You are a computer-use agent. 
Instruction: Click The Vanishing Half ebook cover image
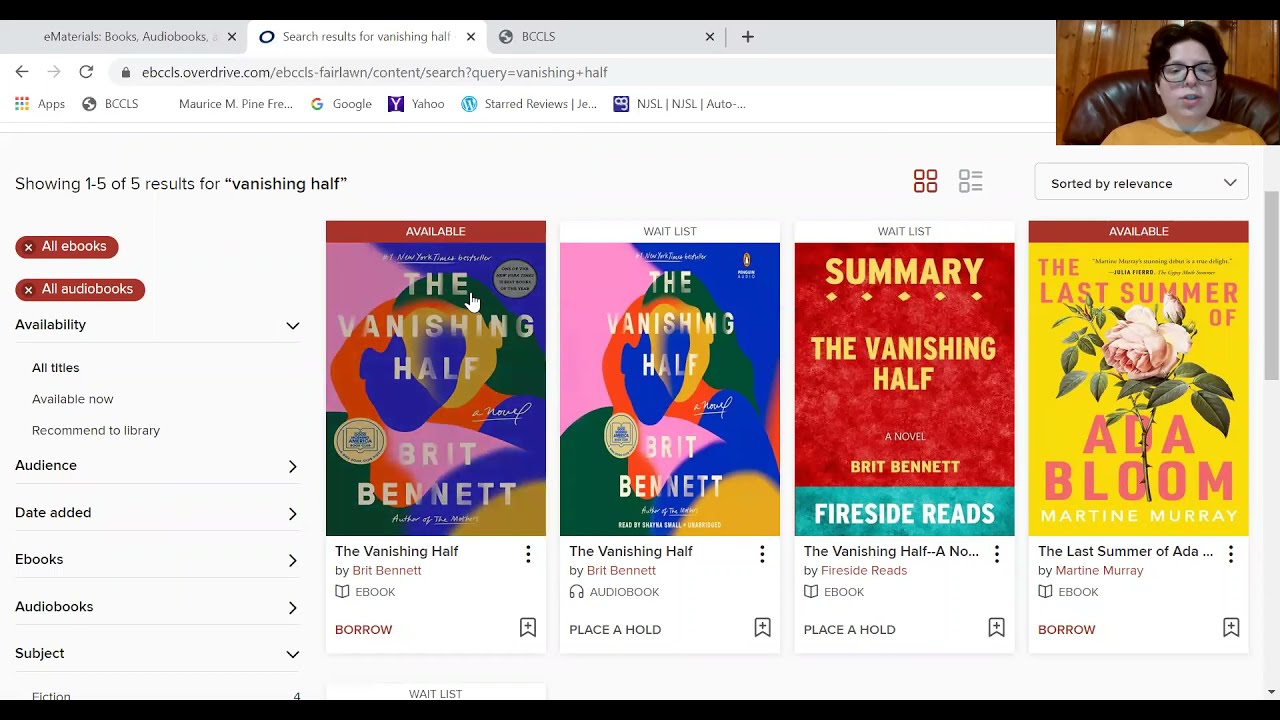(436, 389)
